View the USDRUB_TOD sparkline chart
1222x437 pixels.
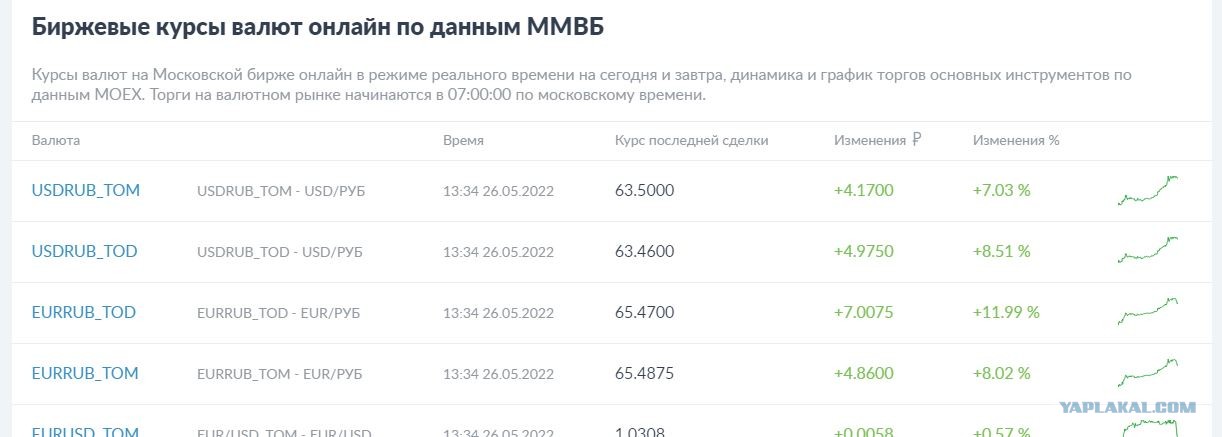(1148, 251)
